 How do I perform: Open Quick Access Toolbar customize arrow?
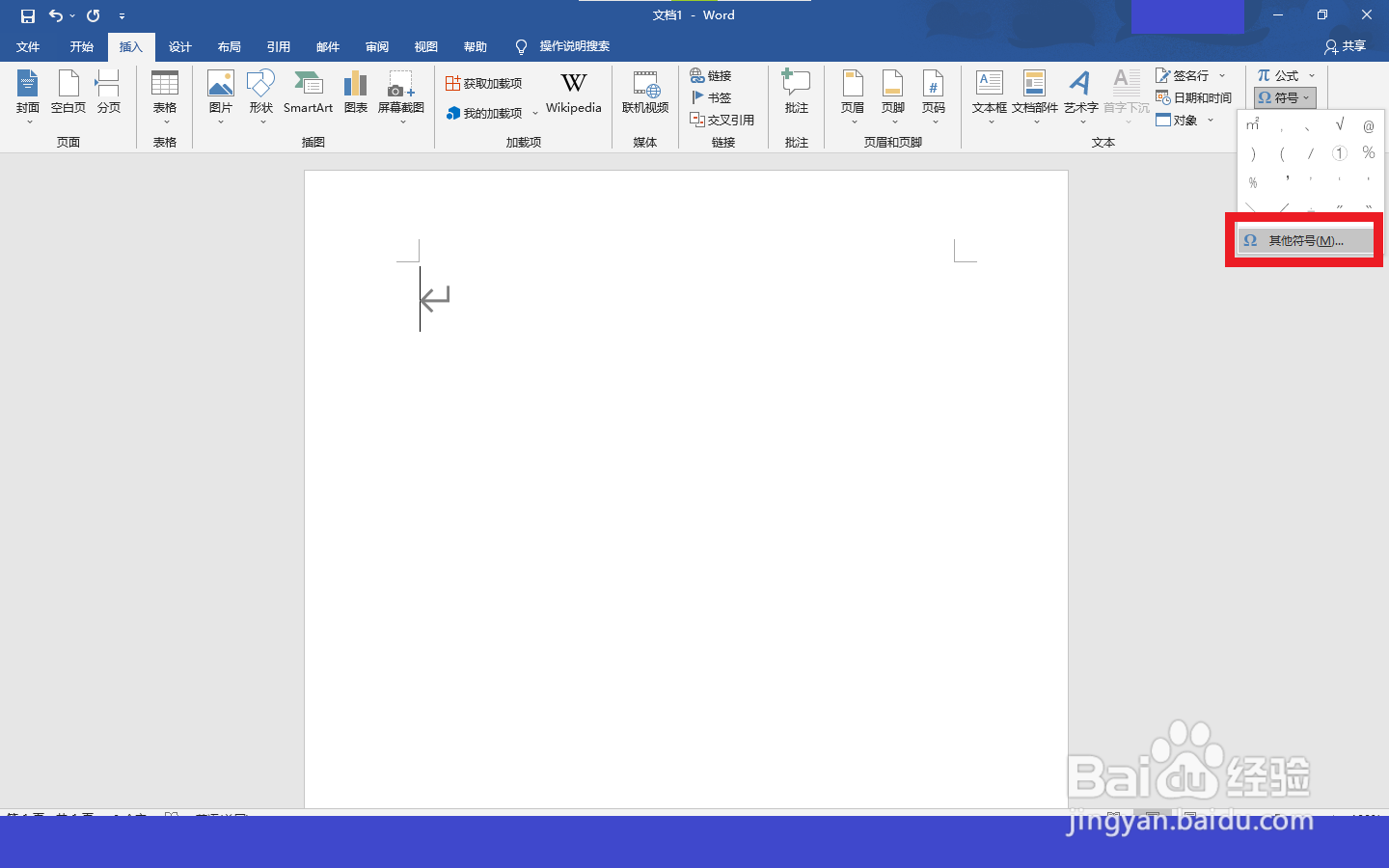(x=122, y=15)
